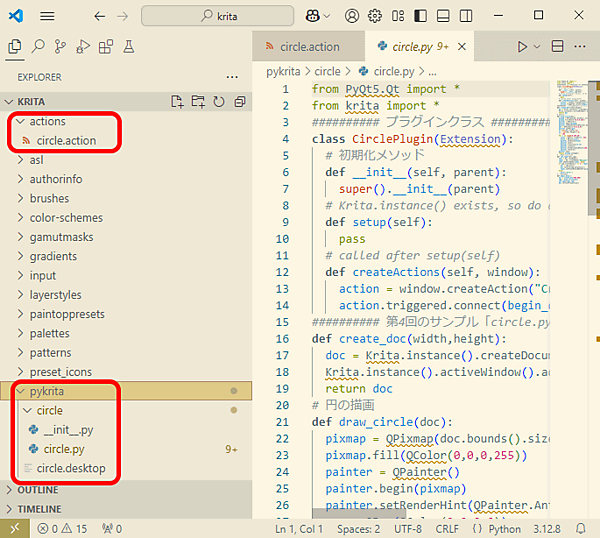
Task: Open the Search view in activity bar
Action: pyautogui.click(x=38, y=47)
